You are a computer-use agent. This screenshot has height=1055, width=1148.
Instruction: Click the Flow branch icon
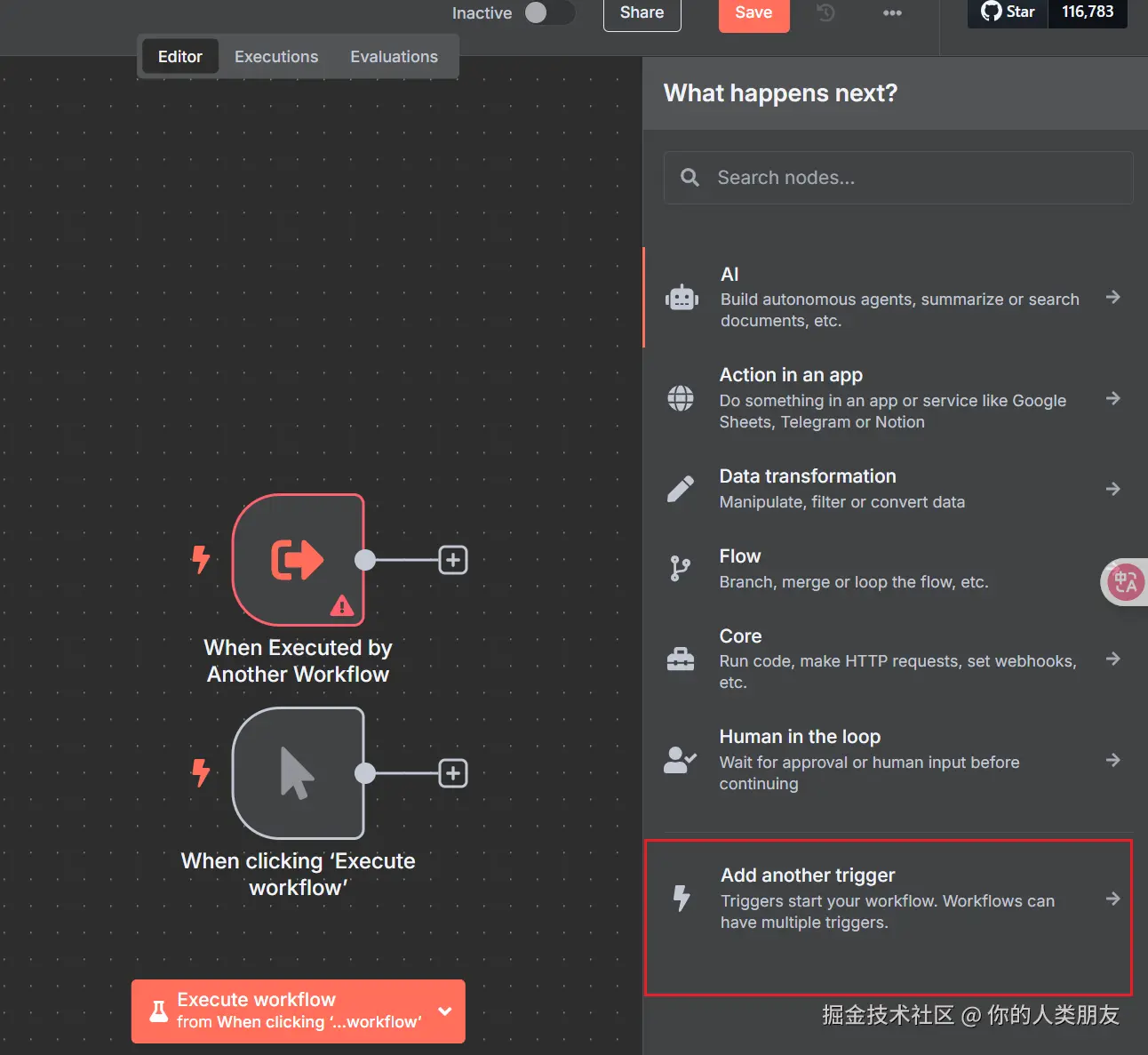click(x=681, y=569)
